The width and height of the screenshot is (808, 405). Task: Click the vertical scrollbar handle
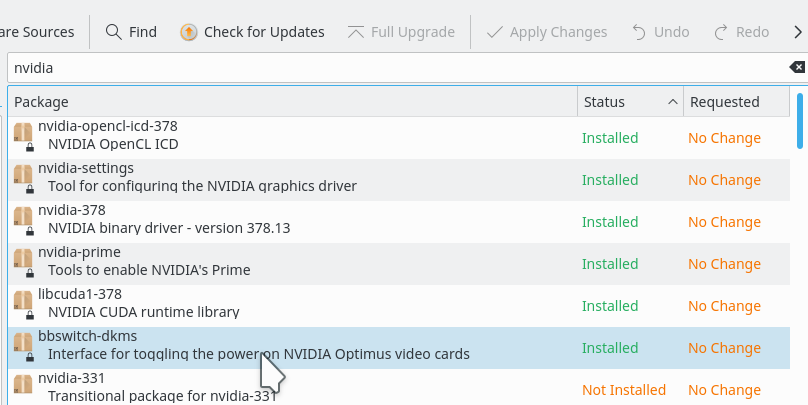(x=800, y=120)
